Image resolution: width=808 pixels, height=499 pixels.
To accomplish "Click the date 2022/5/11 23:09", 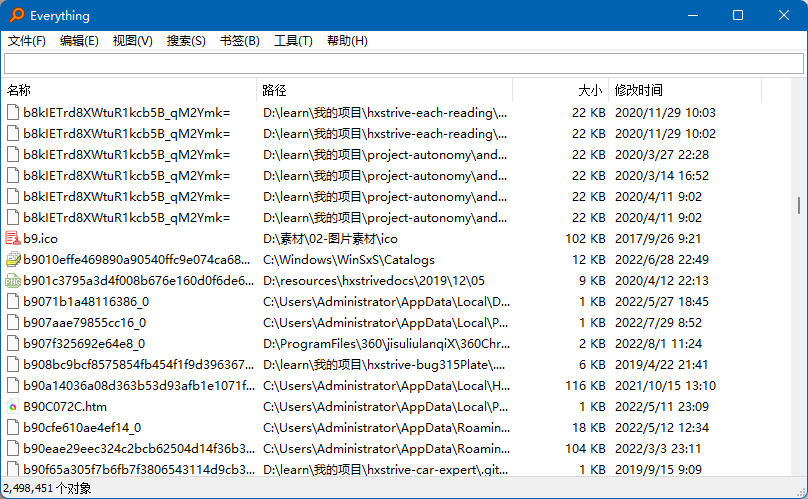I will pyautogui.click(x=662, y=407).
